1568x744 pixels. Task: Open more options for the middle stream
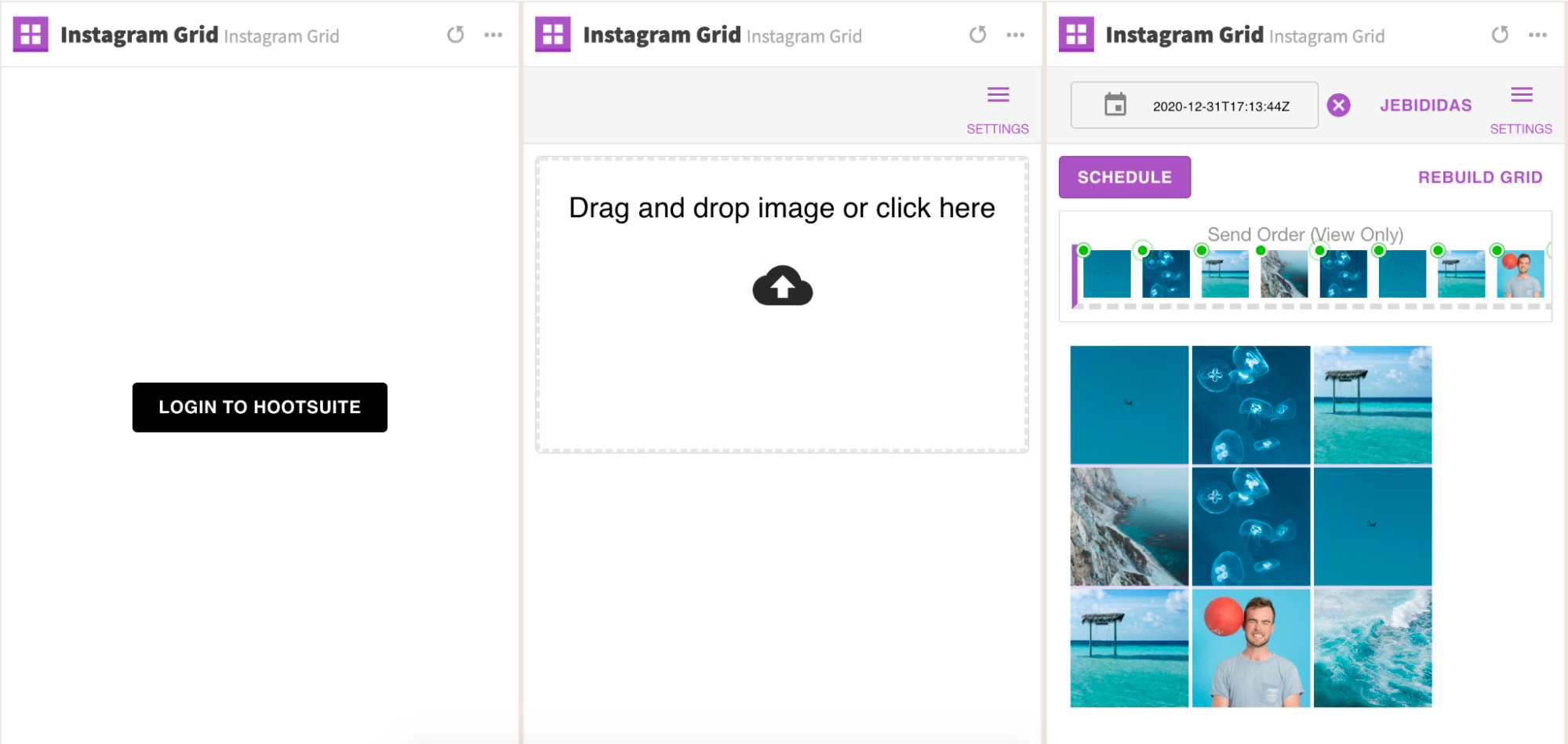coord(1016,34)
